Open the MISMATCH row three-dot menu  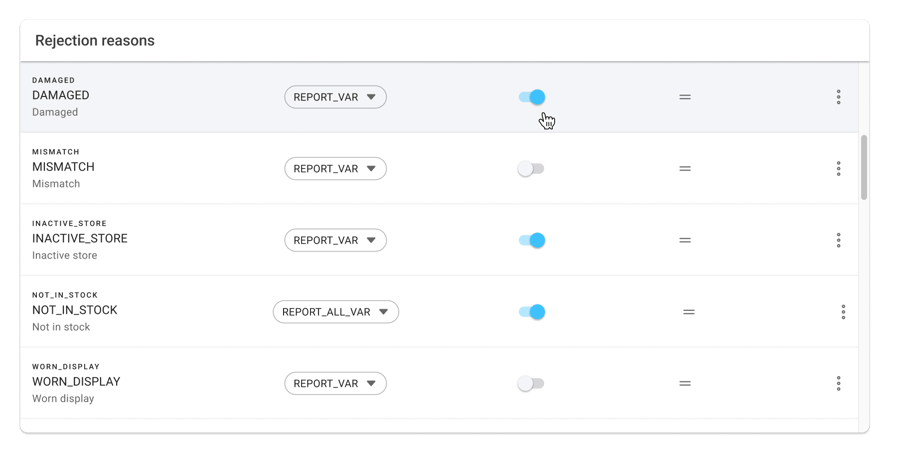(x=838, y=169)
